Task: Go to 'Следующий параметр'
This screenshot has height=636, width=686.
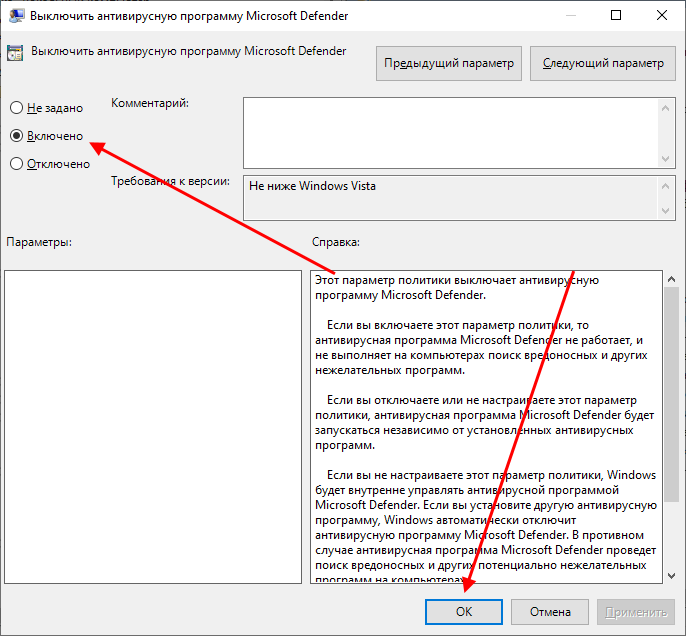Action: coord(602,63)
